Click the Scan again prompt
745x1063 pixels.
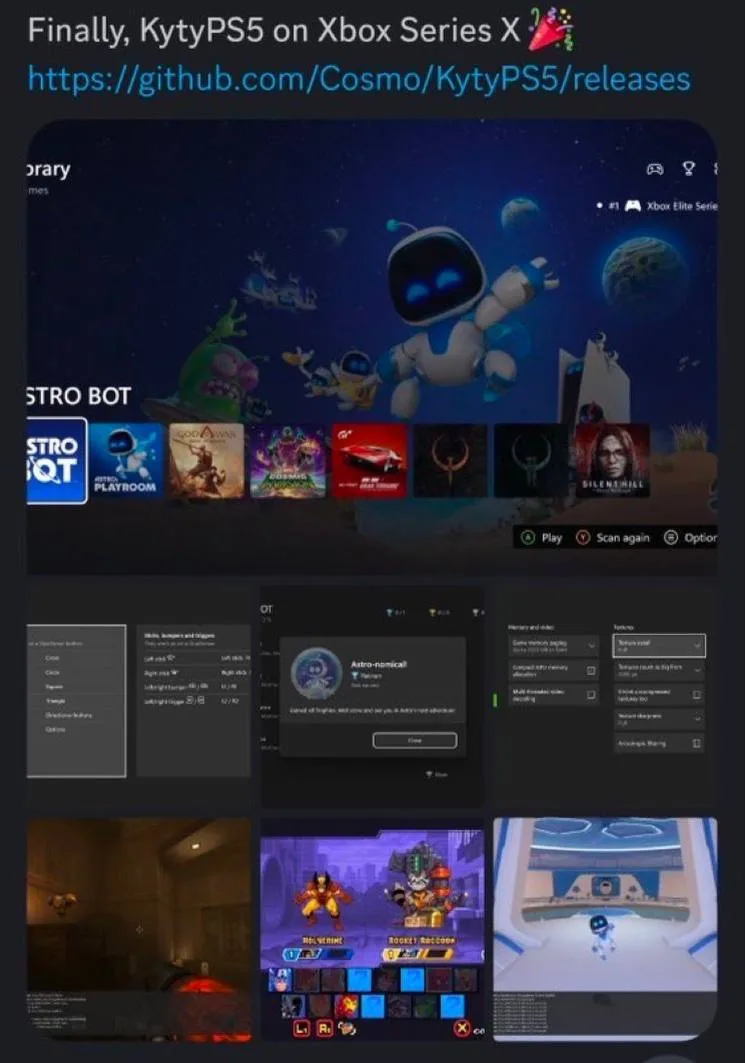pos(613,538)
